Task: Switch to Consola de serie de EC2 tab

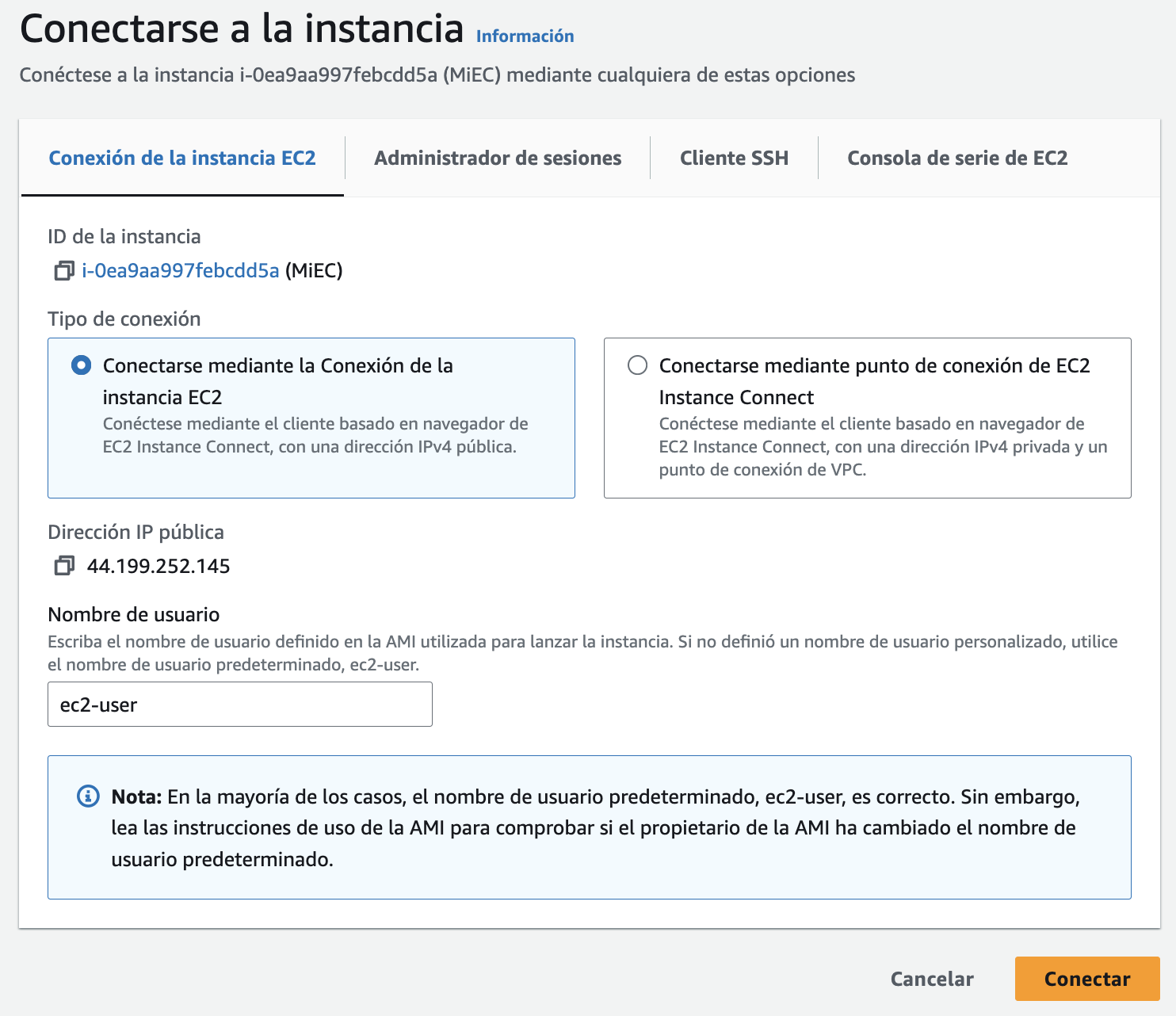Action: 957,158
